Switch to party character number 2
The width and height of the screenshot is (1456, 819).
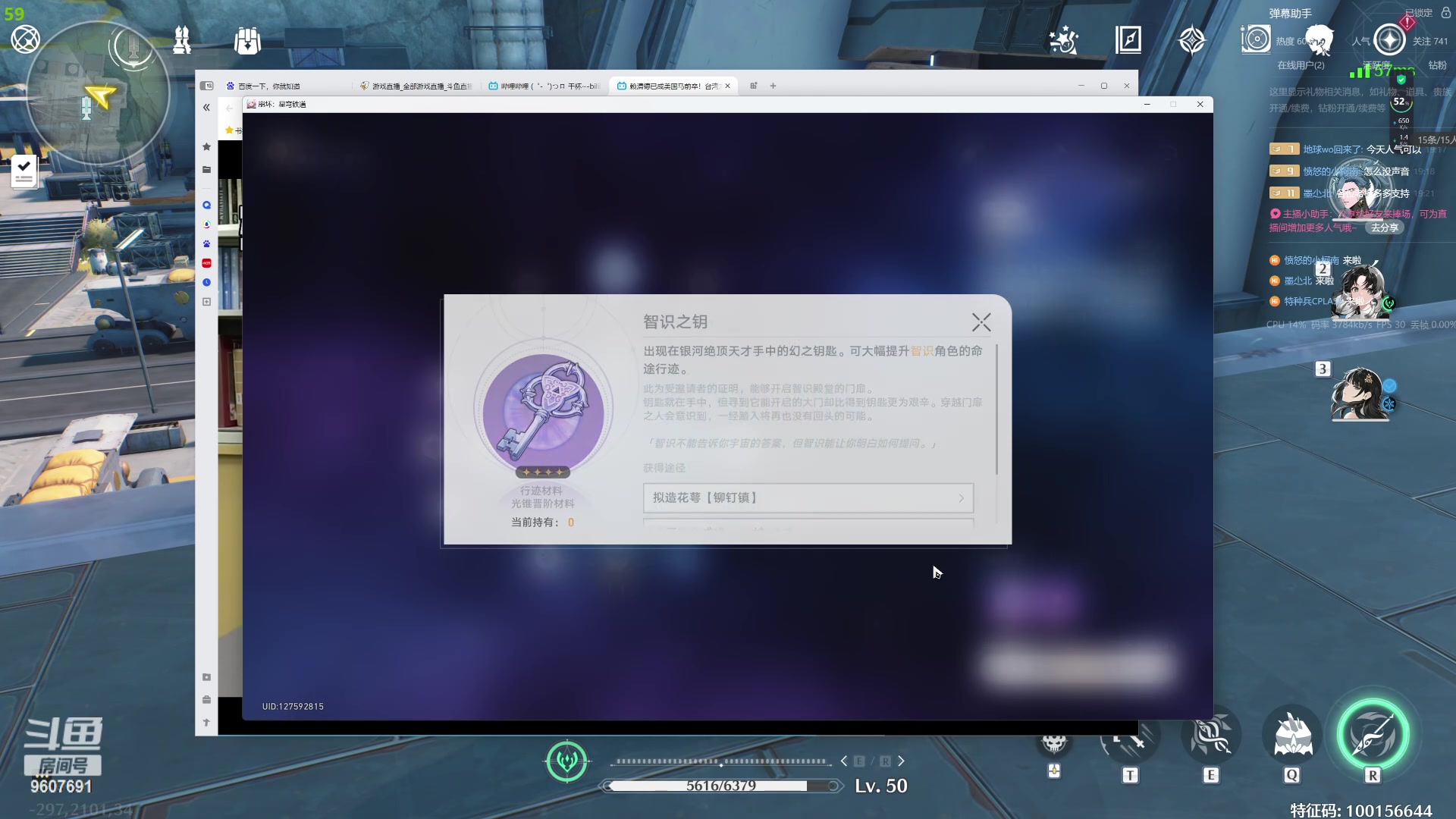1362,290
